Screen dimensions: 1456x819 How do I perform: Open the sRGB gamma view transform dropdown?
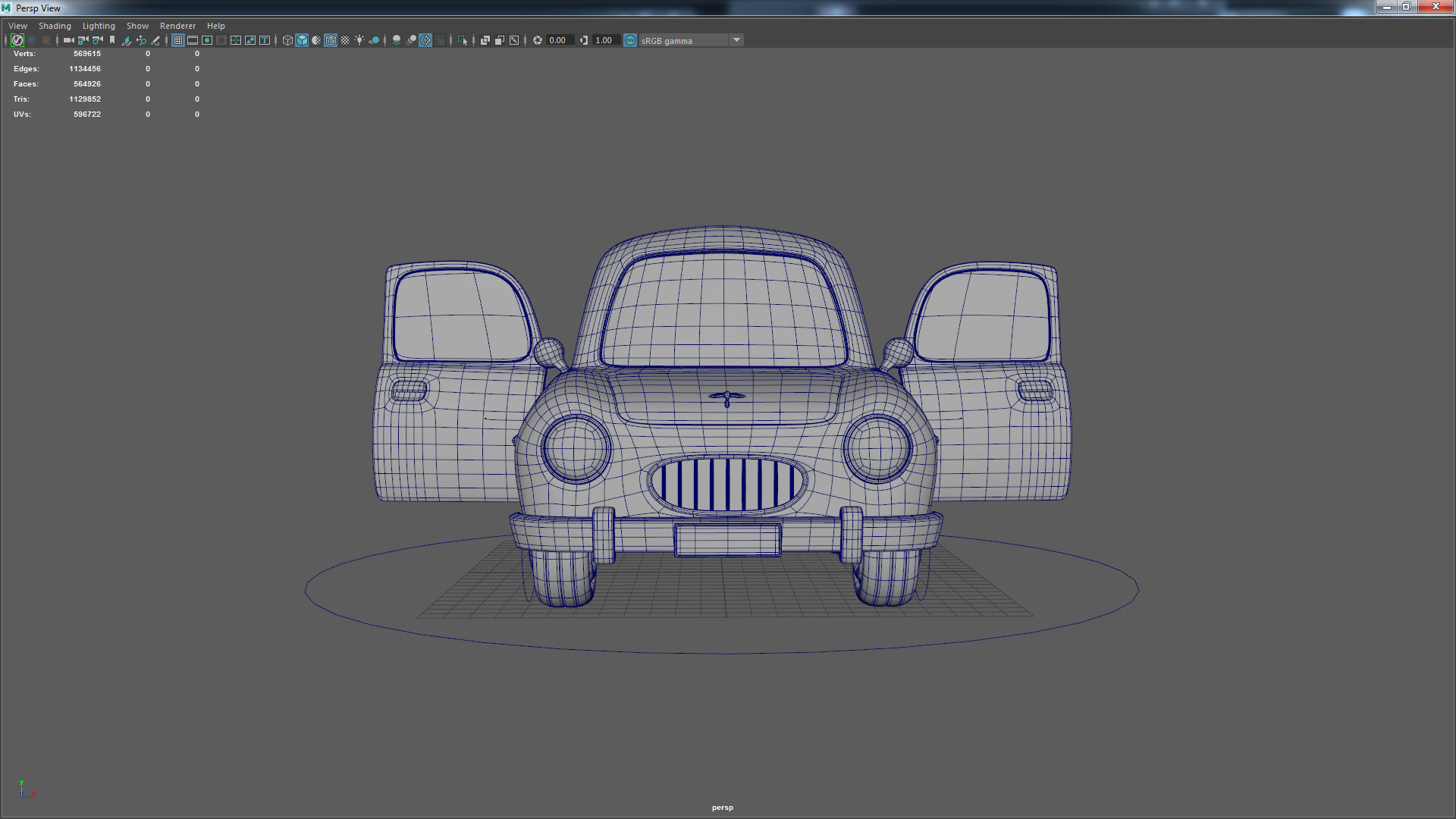tap(736, 40)
